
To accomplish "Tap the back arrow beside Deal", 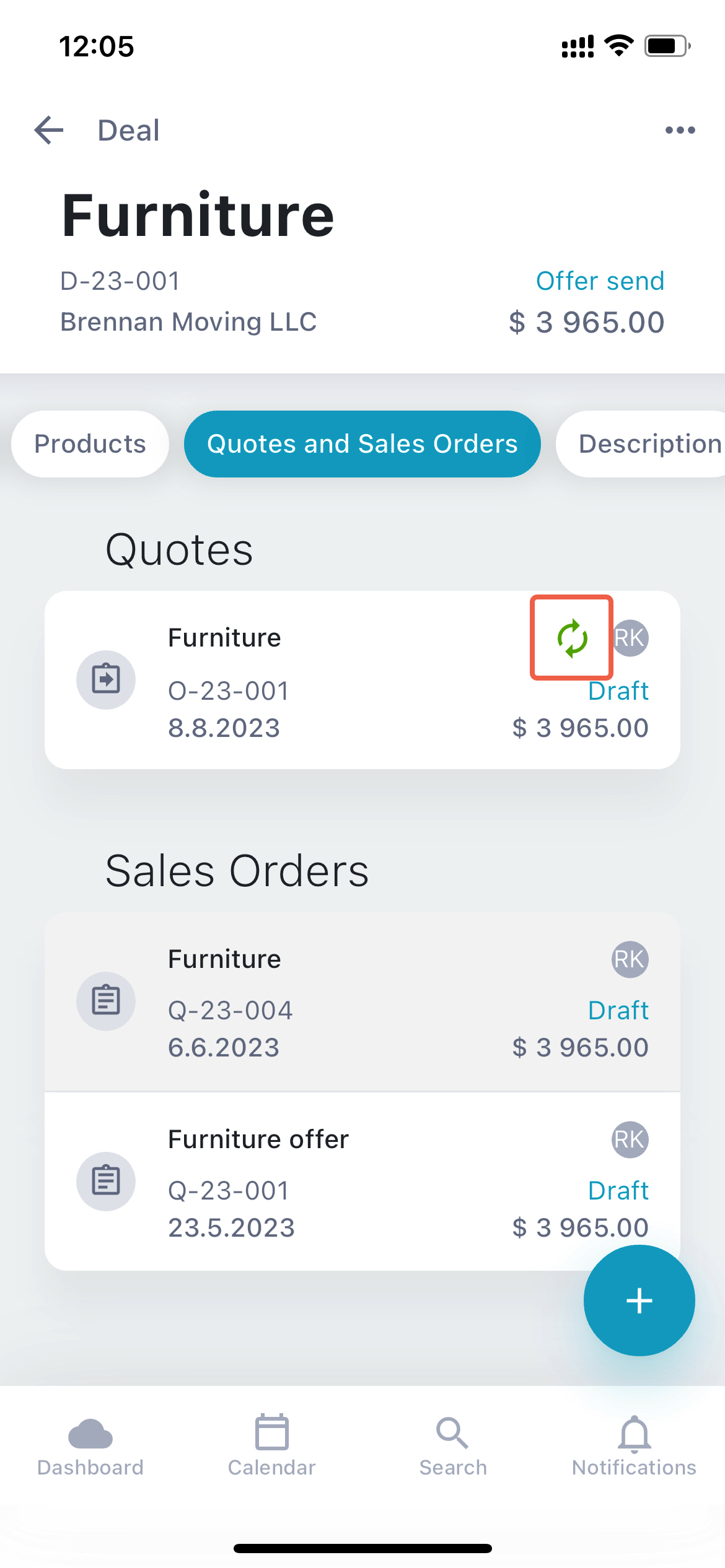I will [49, 131].
